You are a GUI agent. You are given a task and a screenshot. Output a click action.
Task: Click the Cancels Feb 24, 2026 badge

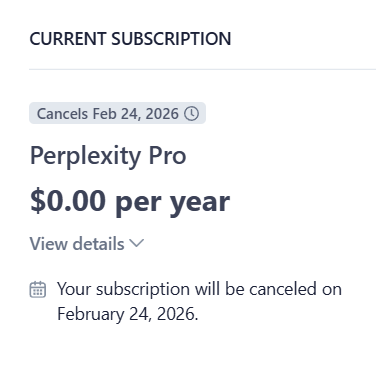pyautogui.click(x=117, y=113)
